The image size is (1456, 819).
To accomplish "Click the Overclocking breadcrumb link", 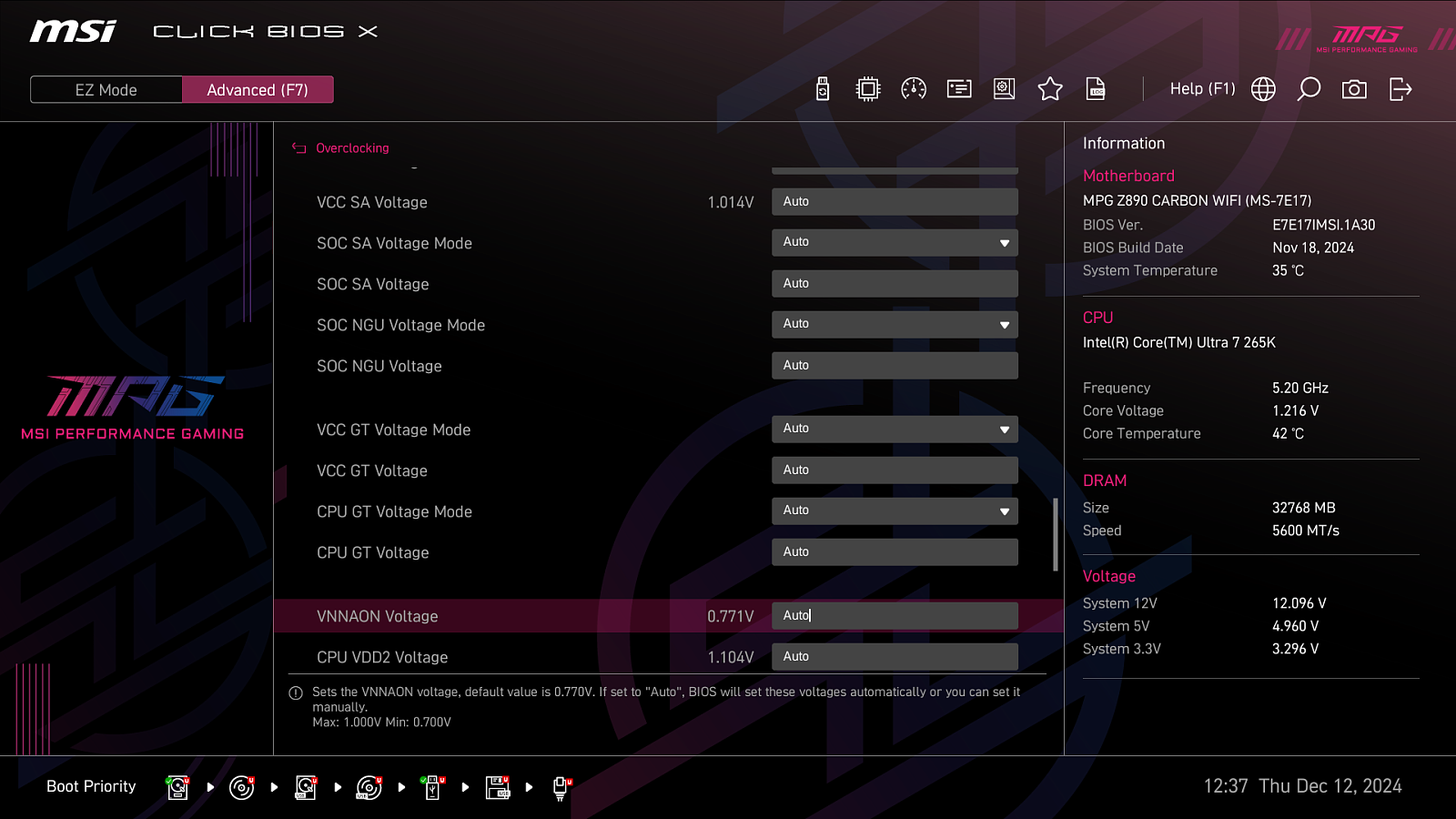I will [x=352, y=148].
